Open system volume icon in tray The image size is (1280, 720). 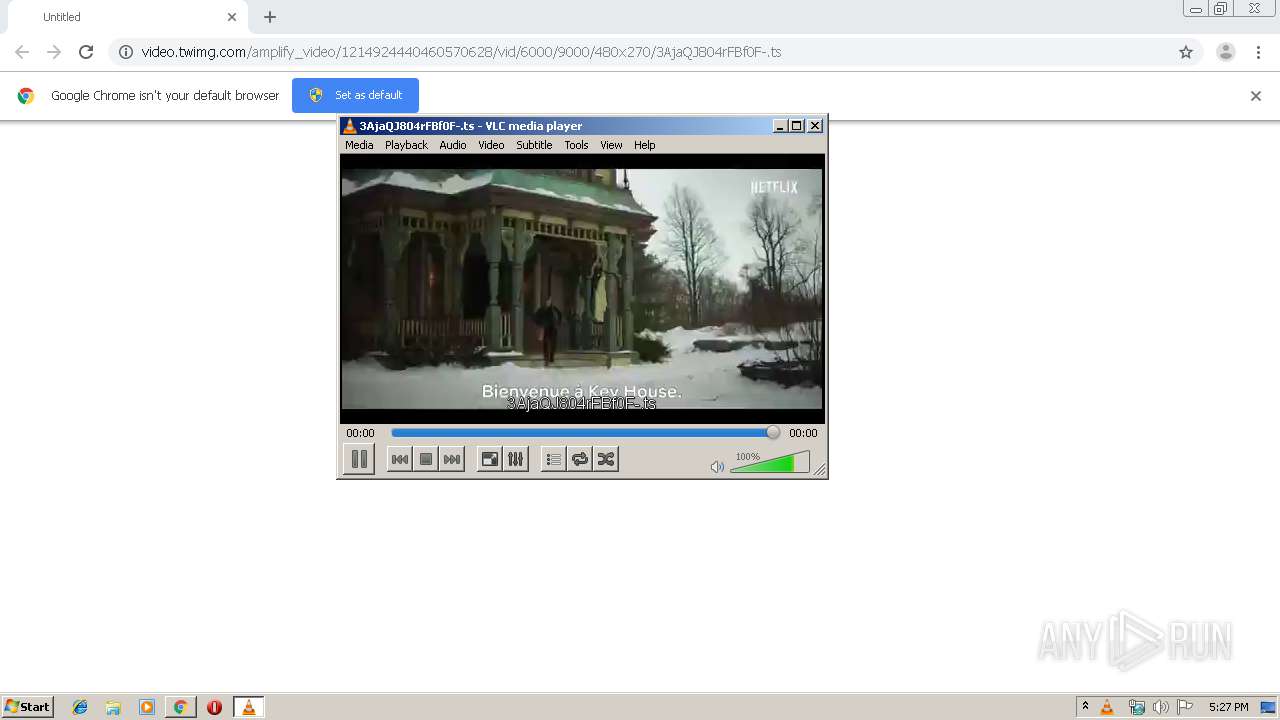(x=1160, y=707)
